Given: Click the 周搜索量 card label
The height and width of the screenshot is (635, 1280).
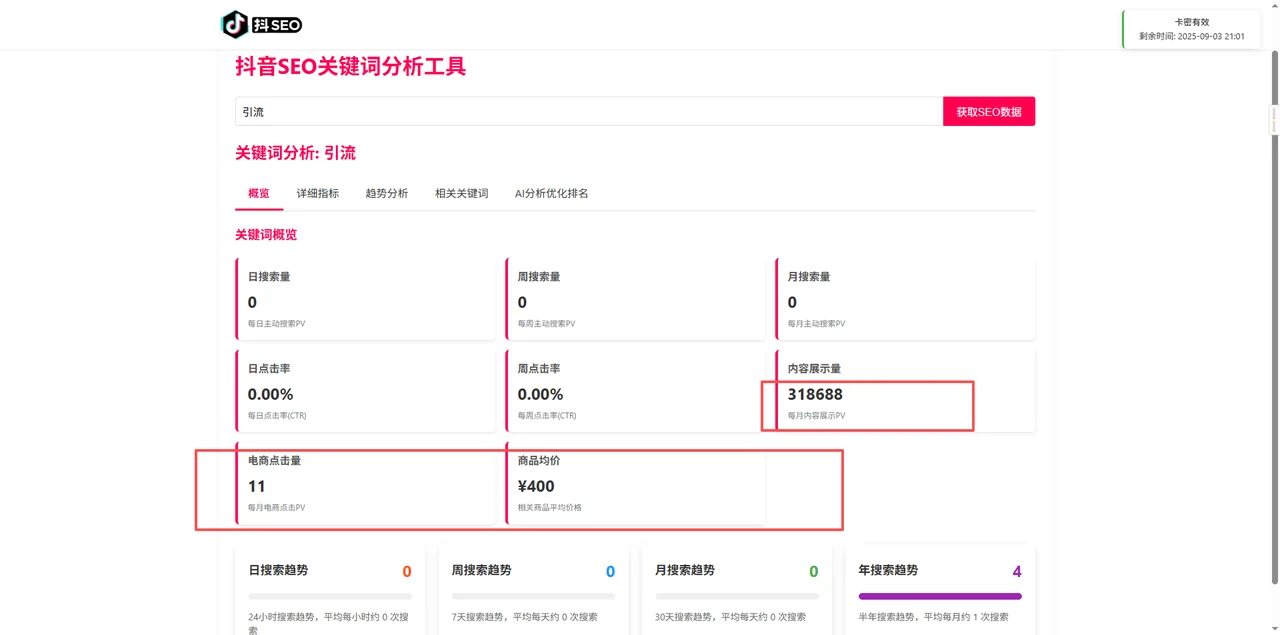Looking at the screenshot, I should point(539,277).
